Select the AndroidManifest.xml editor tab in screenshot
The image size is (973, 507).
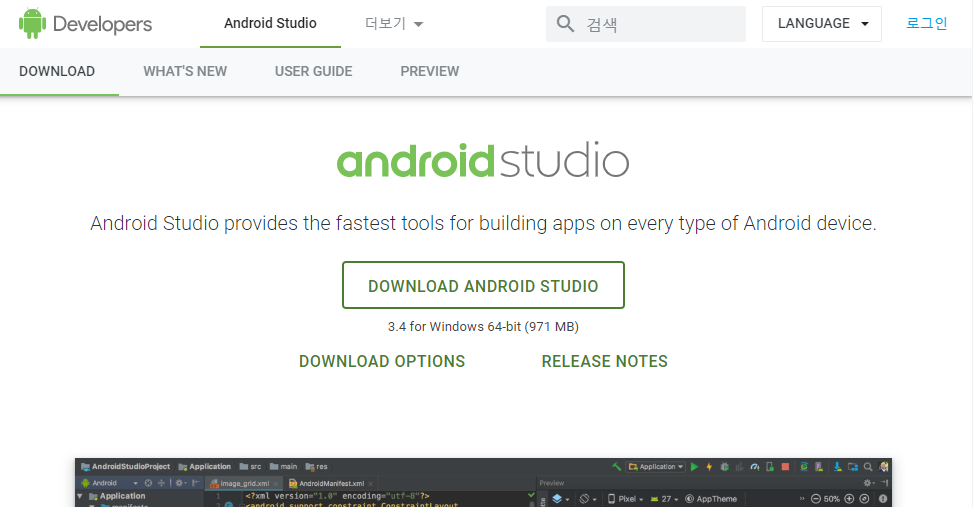[332, 483]
